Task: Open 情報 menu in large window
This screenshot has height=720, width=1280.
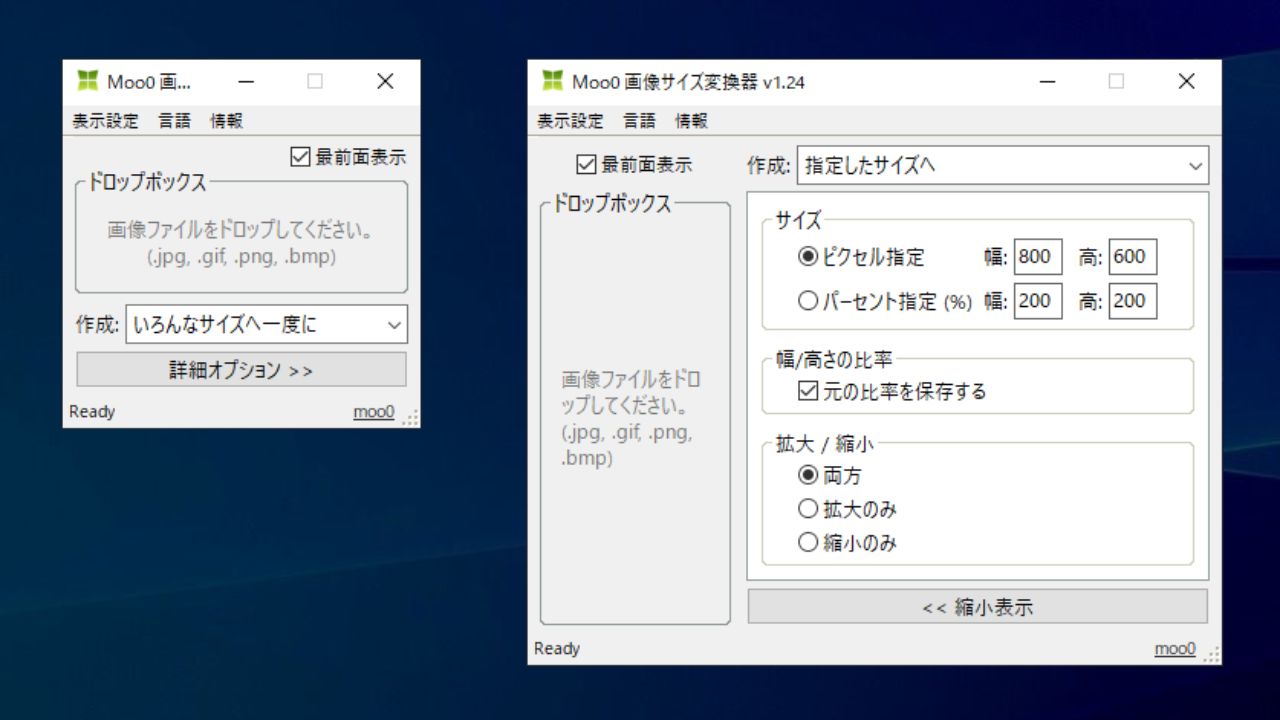Action: point(691,121)
